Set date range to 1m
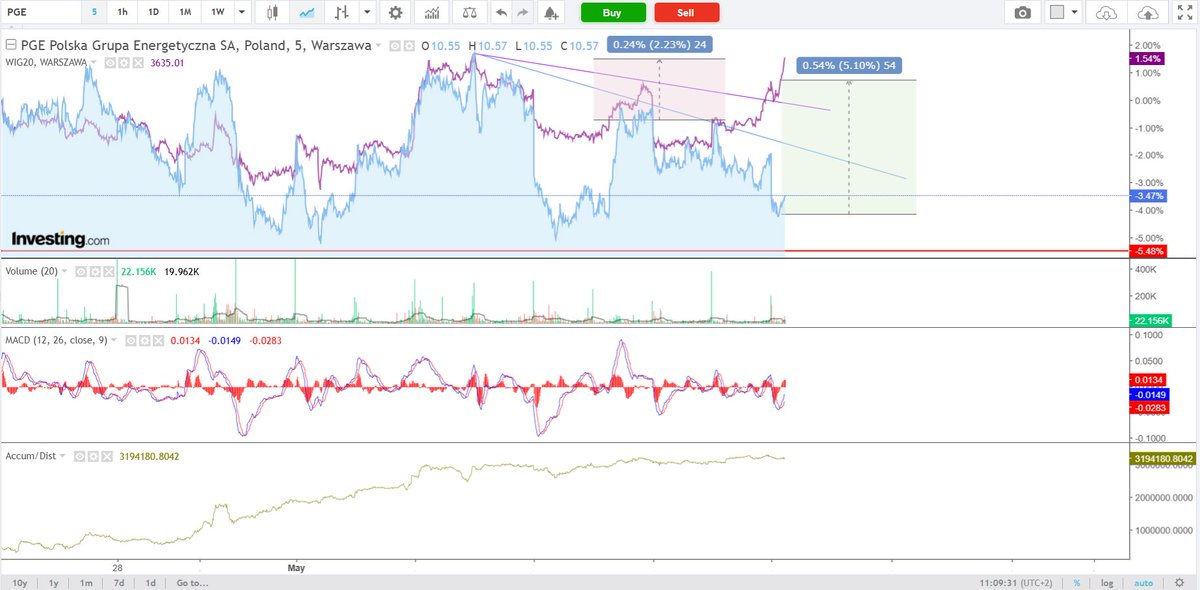Image resolution: width=1200 pixels, height=590 pixels. point(87,582)
